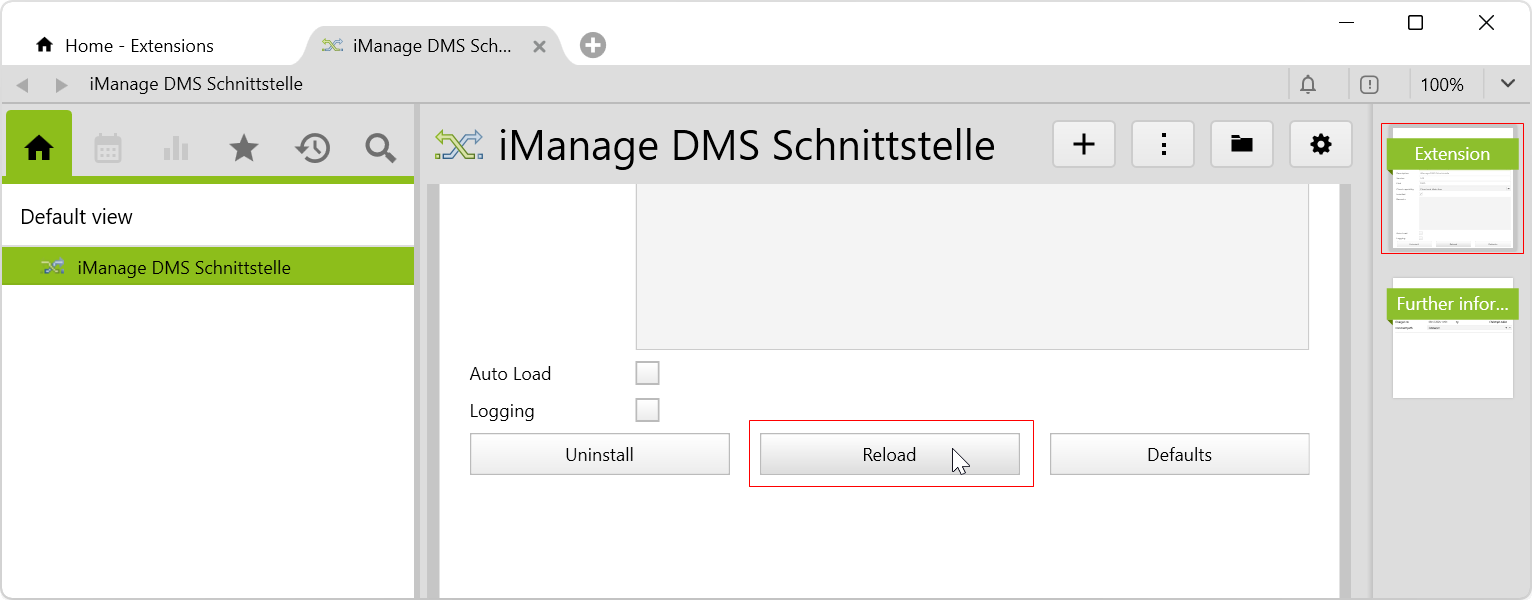Click the Uninstall button
The height and width of the screenshot is (600, 1532).
coord(600,455)
